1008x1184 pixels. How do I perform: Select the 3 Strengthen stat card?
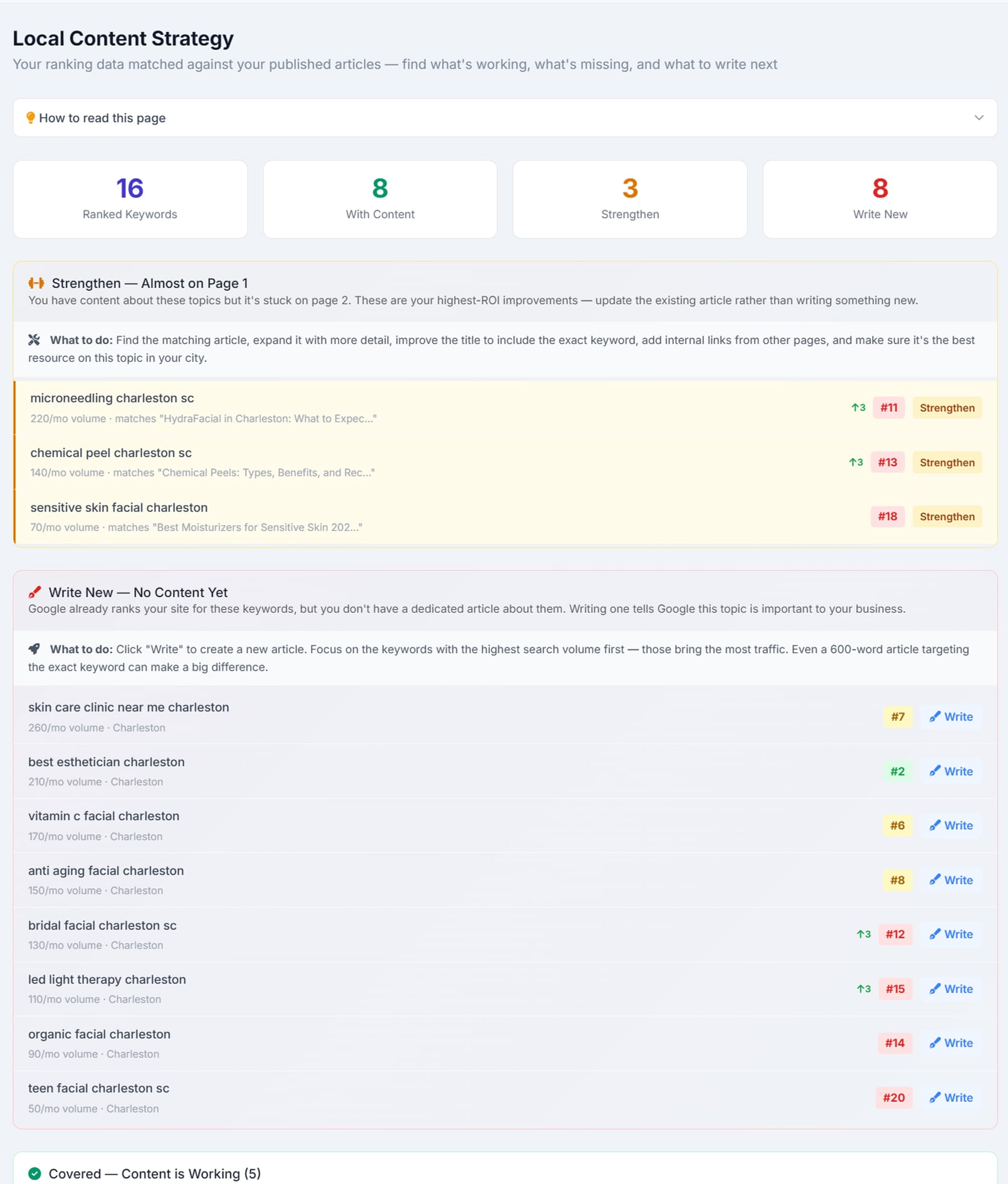[630, 199]
